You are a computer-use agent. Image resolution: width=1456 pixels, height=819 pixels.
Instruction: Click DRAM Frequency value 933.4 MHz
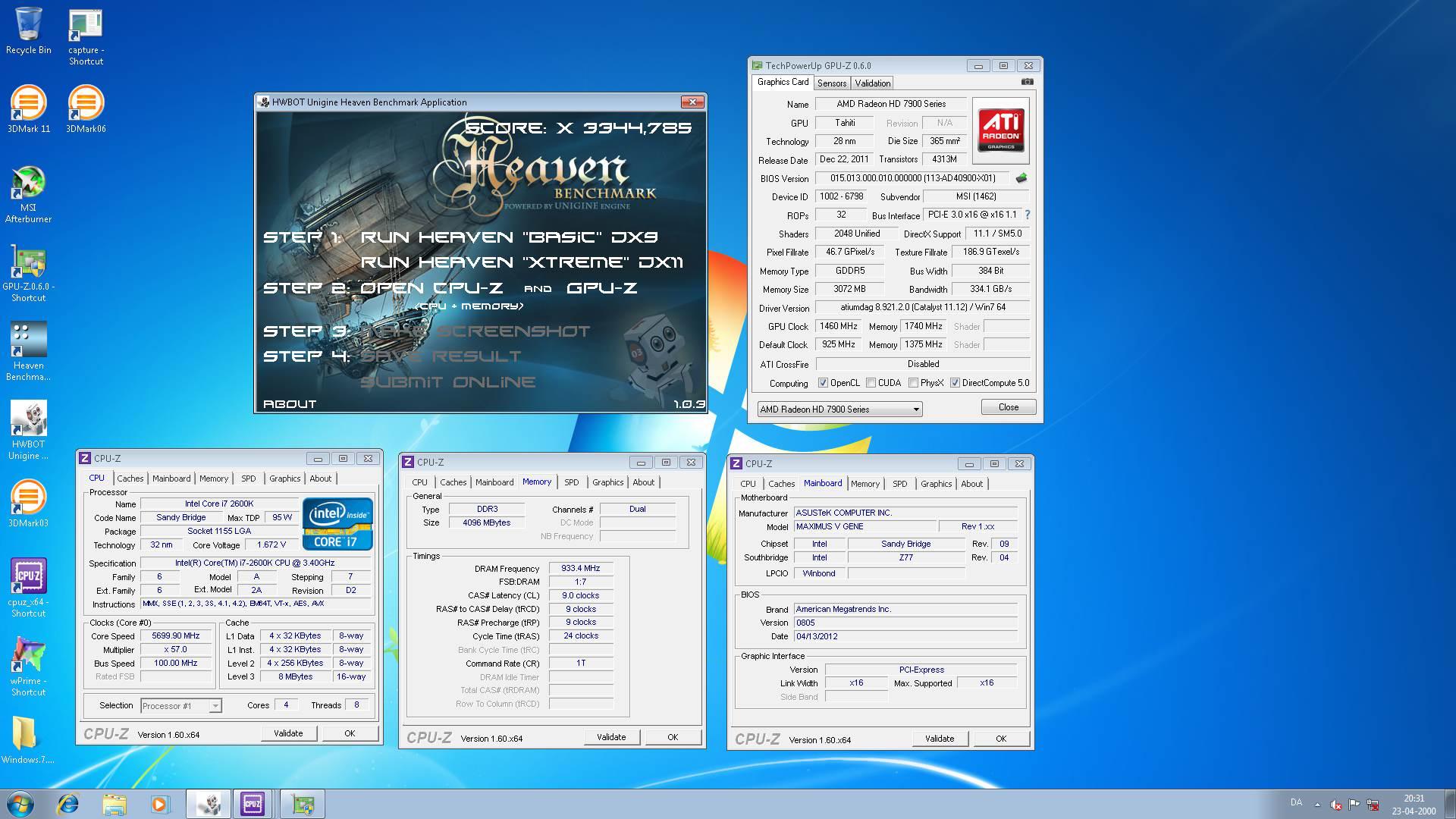click(581, 568)
